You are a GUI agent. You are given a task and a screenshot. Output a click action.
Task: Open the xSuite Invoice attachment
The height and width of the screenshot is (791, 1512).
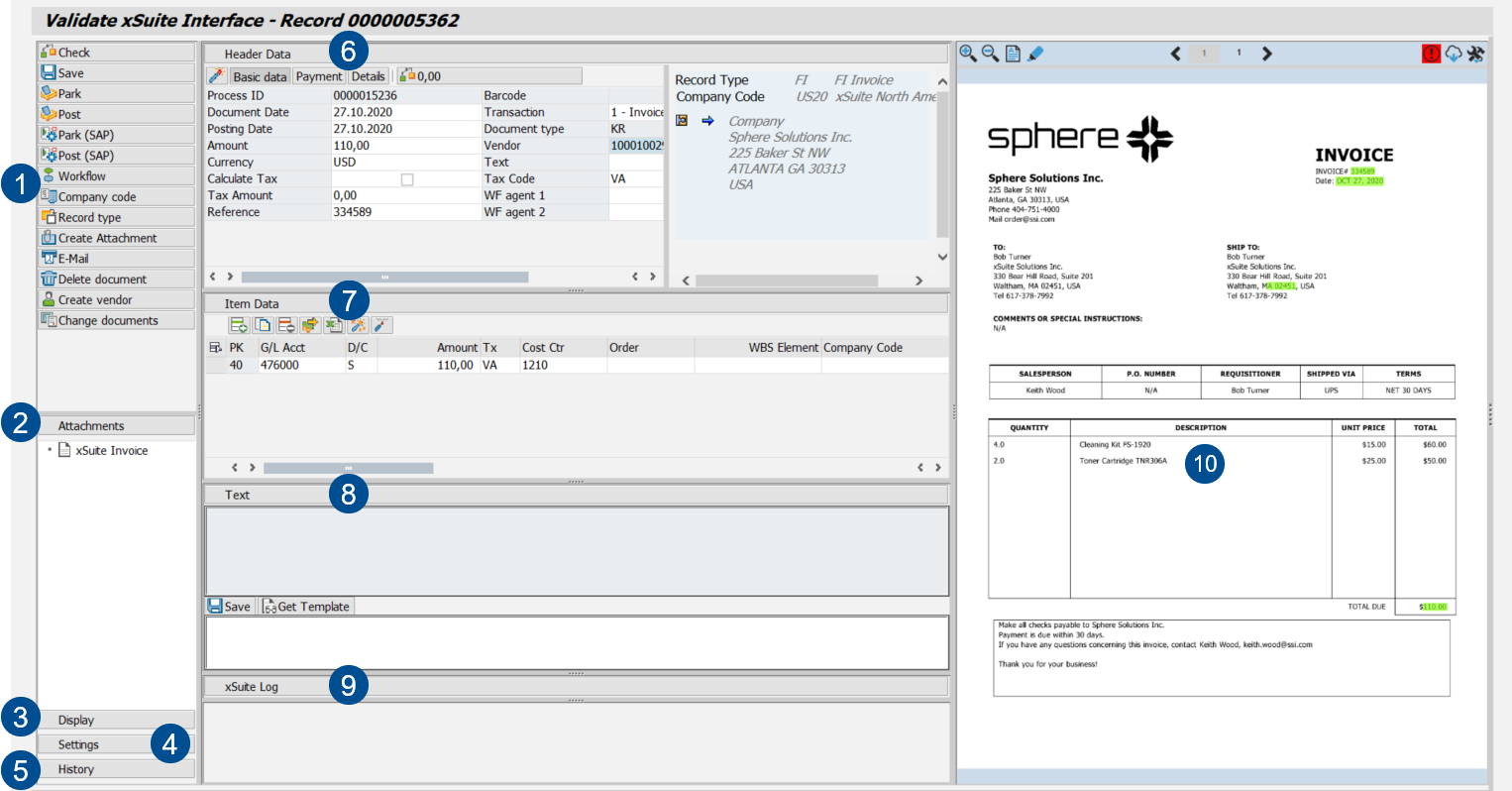111,451
